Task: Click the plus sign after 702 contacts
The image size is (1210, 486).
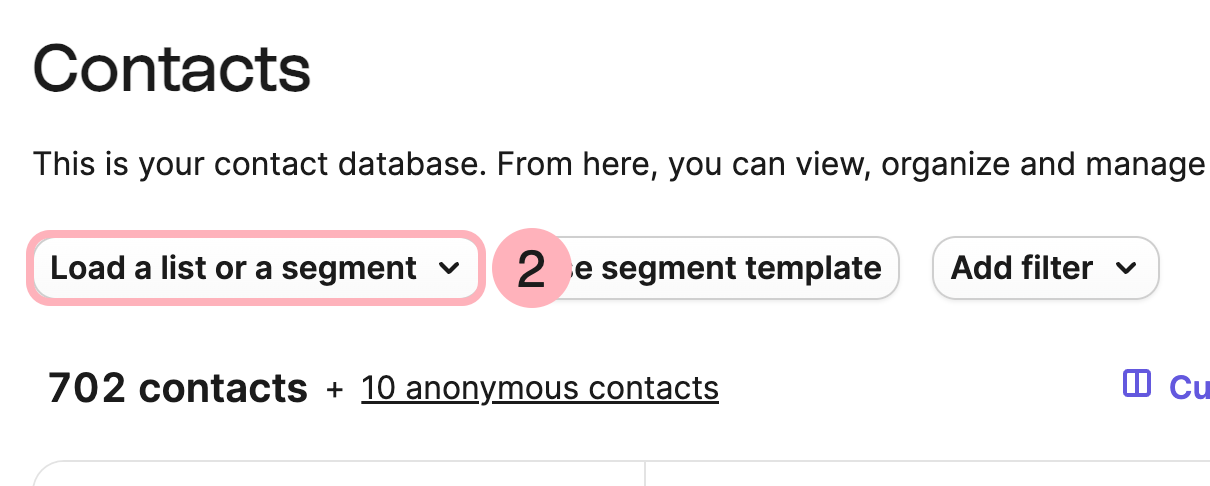Action: [x=334, y=388]
